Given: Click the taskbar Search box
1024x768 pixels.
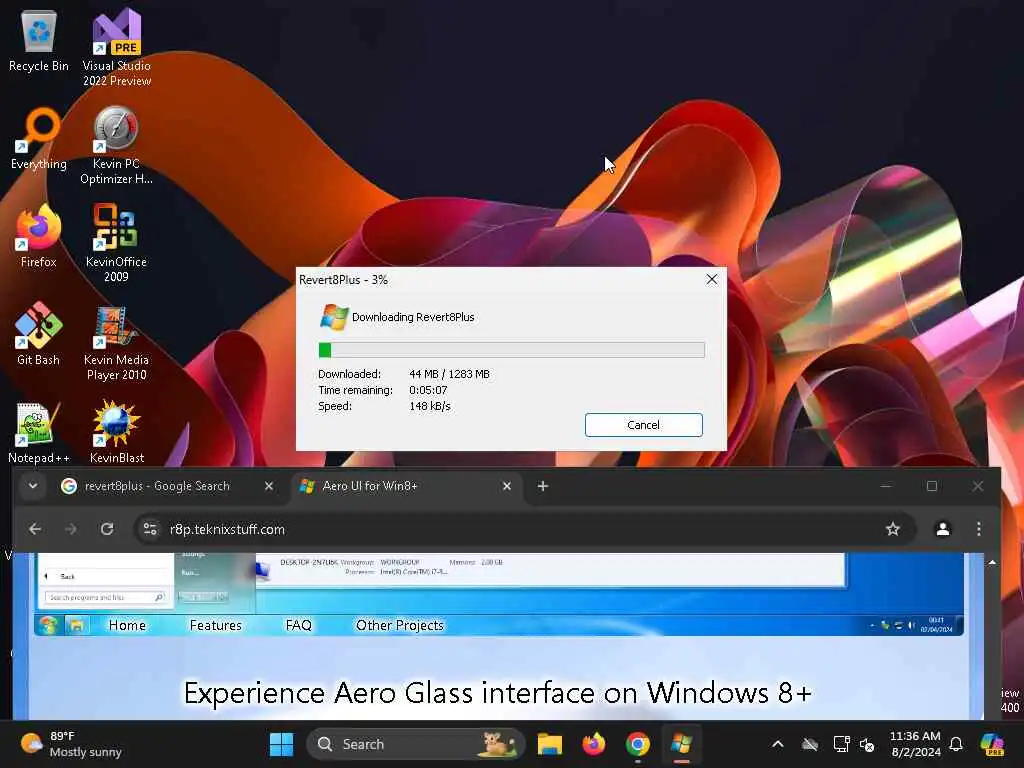Looking at the screenshot, I should 415,744.
